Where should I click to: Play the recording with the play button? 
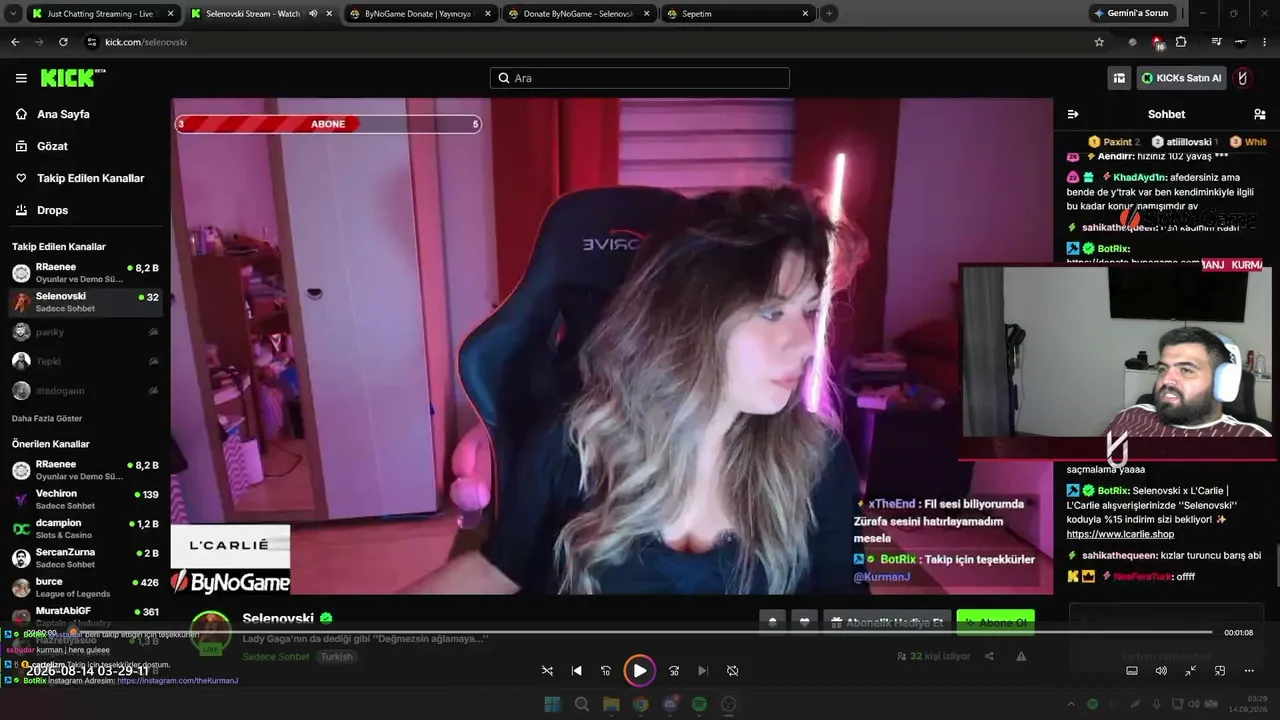(640, 671)
